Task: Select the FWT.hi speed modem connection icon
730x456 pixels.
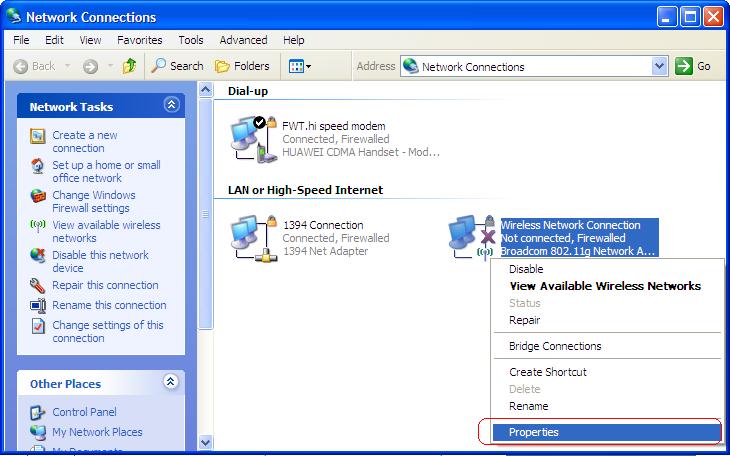Action: [x=254, y=139]
